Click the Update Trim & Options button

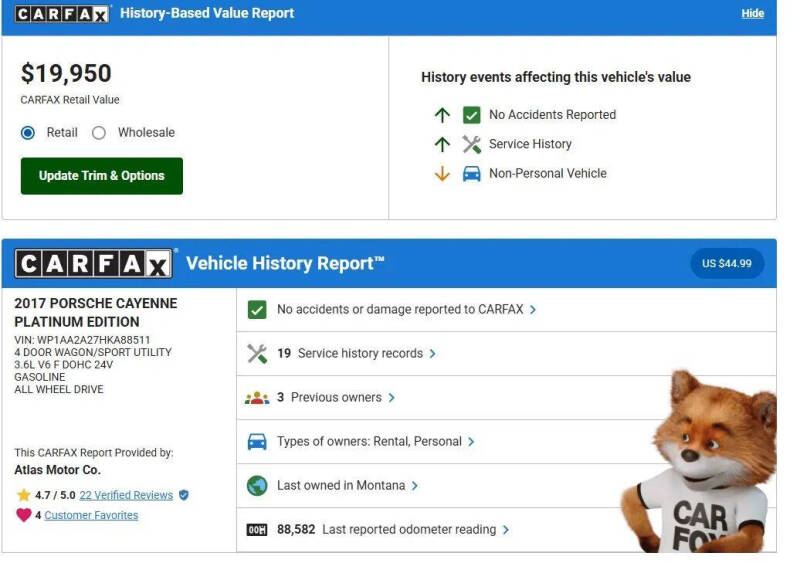point(102,176)
